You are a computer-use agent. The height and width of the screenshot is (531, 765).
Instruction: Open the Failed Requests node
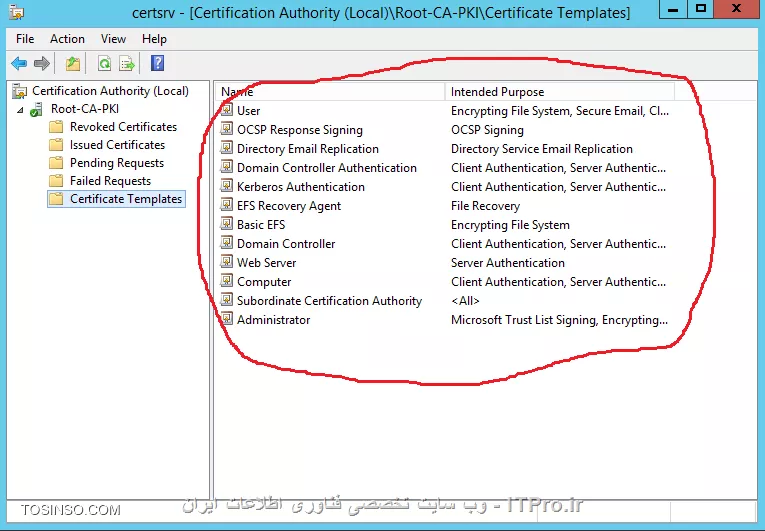(111, 181)
